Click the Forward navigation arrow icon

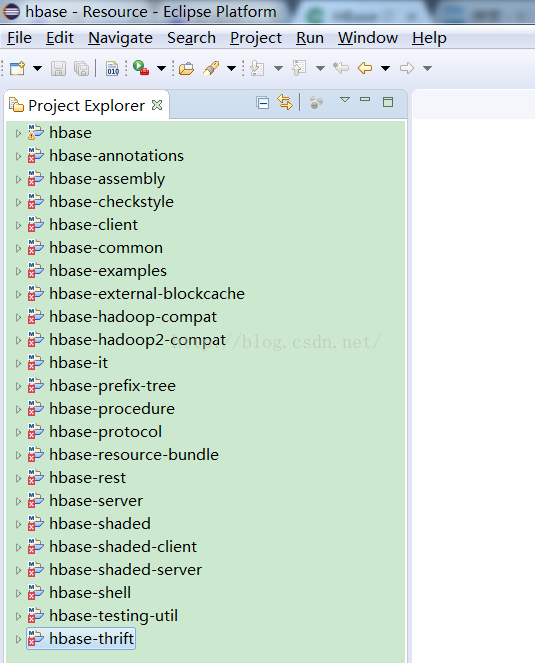pos(407,68)
